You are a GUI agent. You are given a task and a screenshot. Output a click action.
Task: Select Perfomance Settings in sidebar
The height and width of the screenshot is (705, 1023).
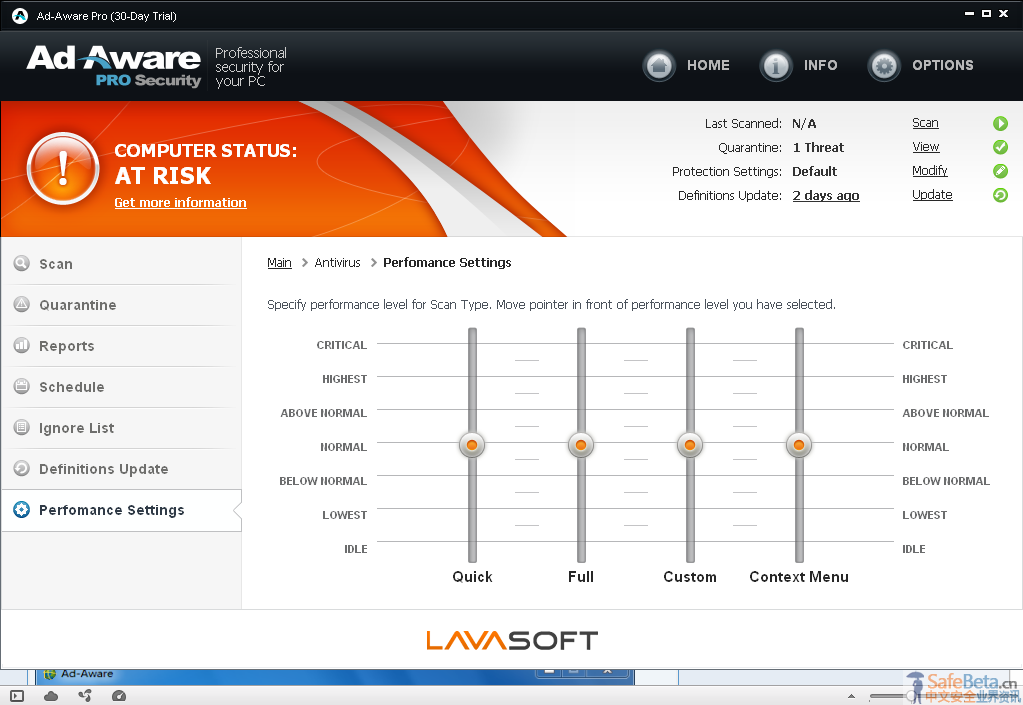(121, 510)
